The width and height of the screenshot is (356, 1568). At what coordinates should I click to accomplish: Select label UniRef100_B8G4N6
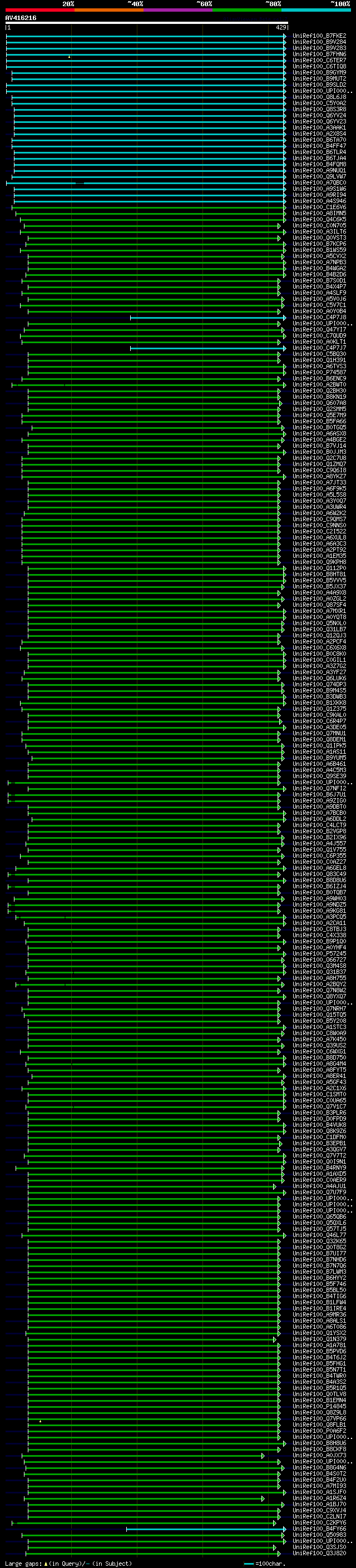pyautogui.click(x=319, y=1467)
